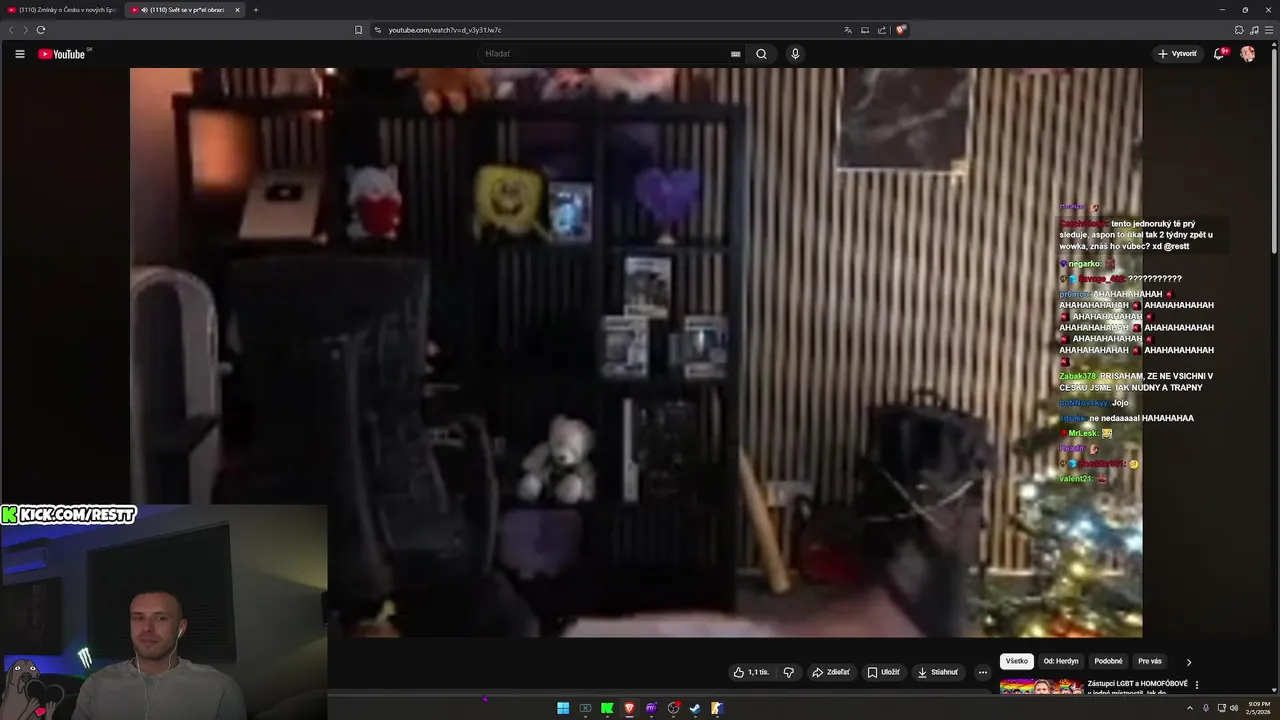The width and height of the screenshot is (1280, 720).
Task: Expand more filter chips with right chevron
Action: 1188,661
